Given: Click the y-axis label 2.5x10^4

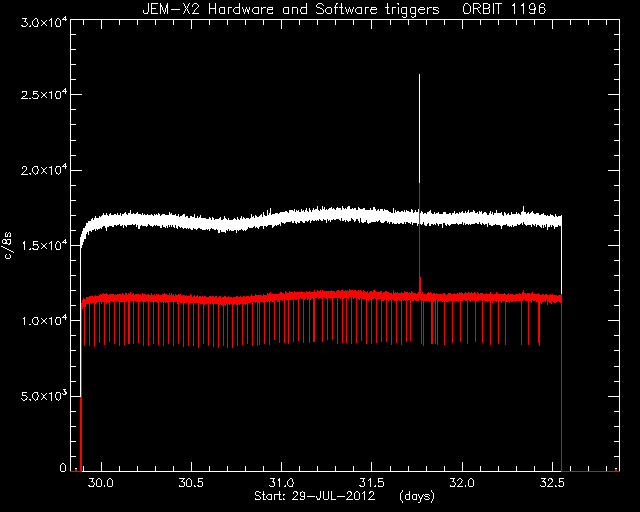Looking at the screenshot, I should 44,95.
